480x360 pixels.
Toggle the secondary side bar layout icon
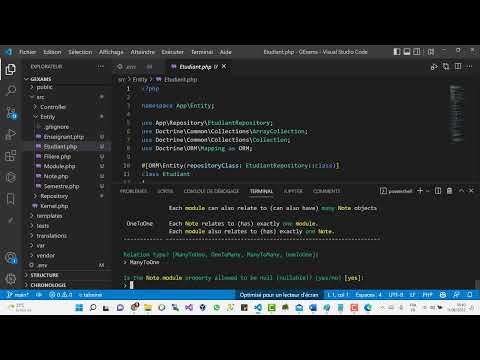click(x=417, y=52)
